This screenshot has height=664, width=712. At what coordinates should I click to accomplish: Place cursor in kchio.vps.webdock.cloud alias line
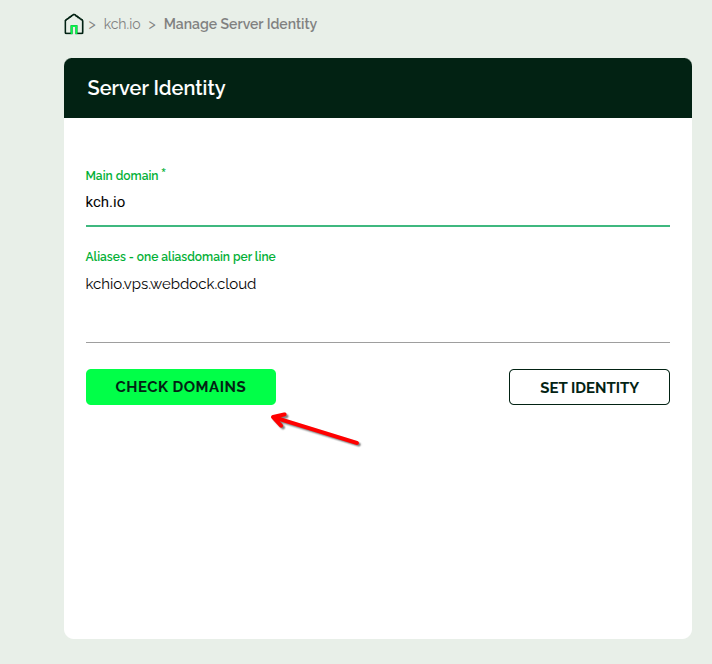click(171, 284)
